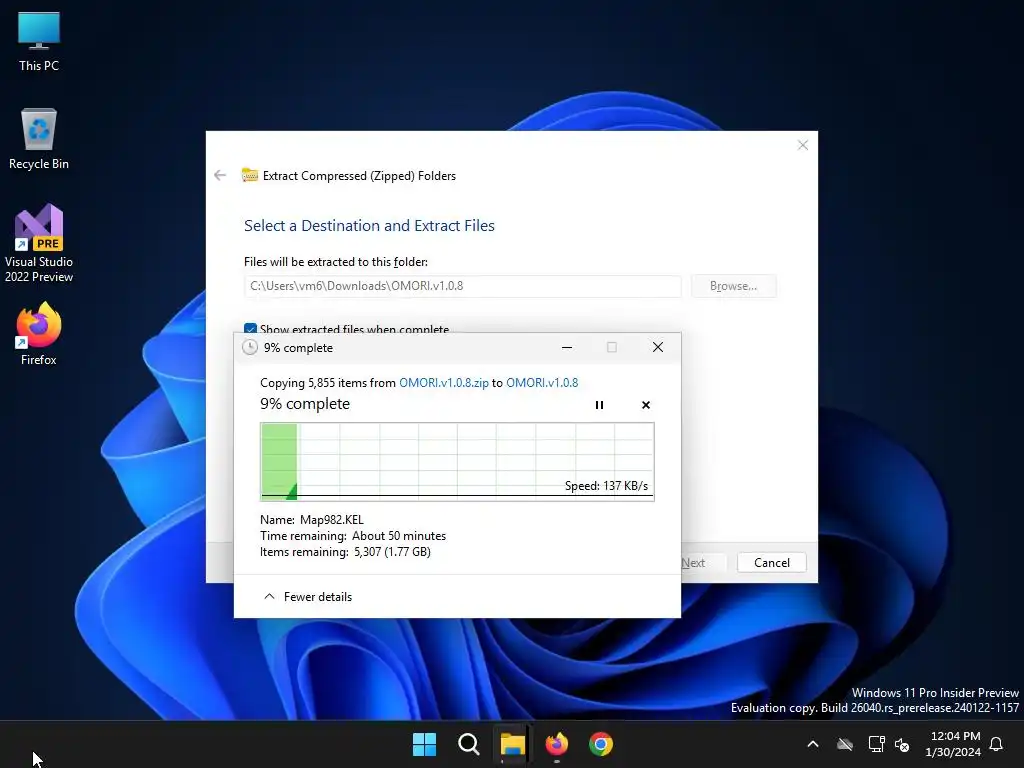Select the Firefox desktop shortcut
This screenshot has height=768, width=1024.
click(x=39, y=334)
